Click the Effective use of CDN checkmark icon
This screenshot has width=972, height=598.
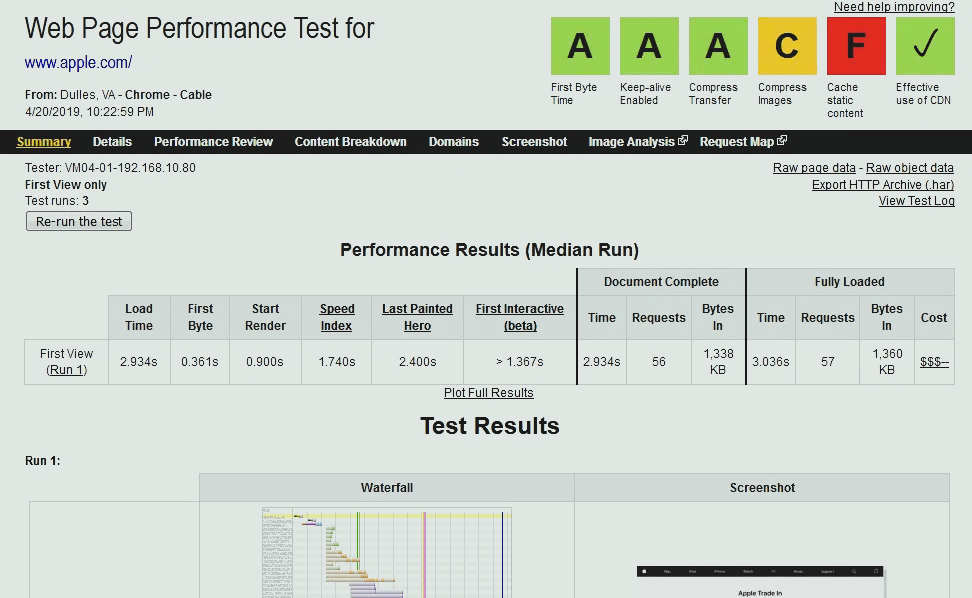coord(924,46)
